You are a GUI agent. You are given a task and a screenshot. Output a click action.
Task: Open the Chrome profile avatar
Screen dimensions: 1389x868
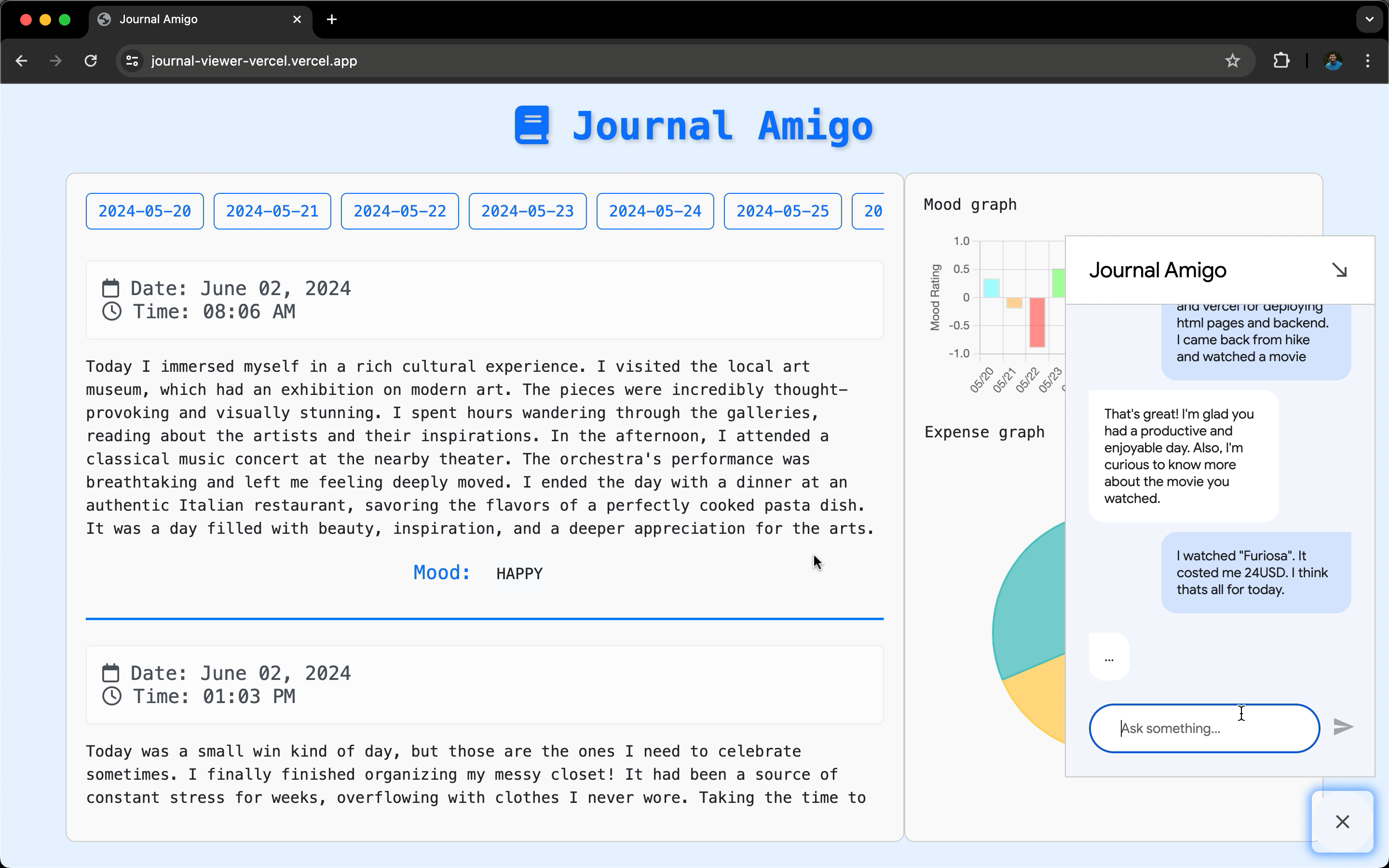[1333, 61]
